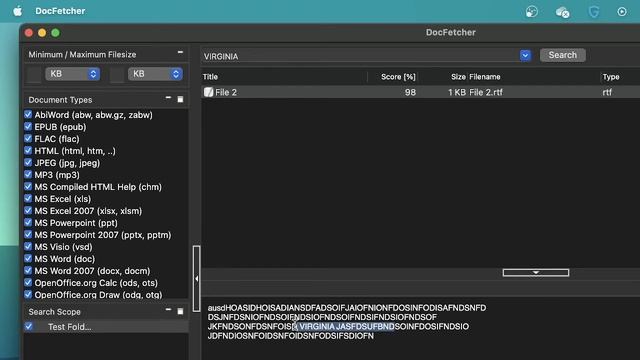The image size is (640, 360).
Task: Open the search history dropdown arrow
Action: 525,55
